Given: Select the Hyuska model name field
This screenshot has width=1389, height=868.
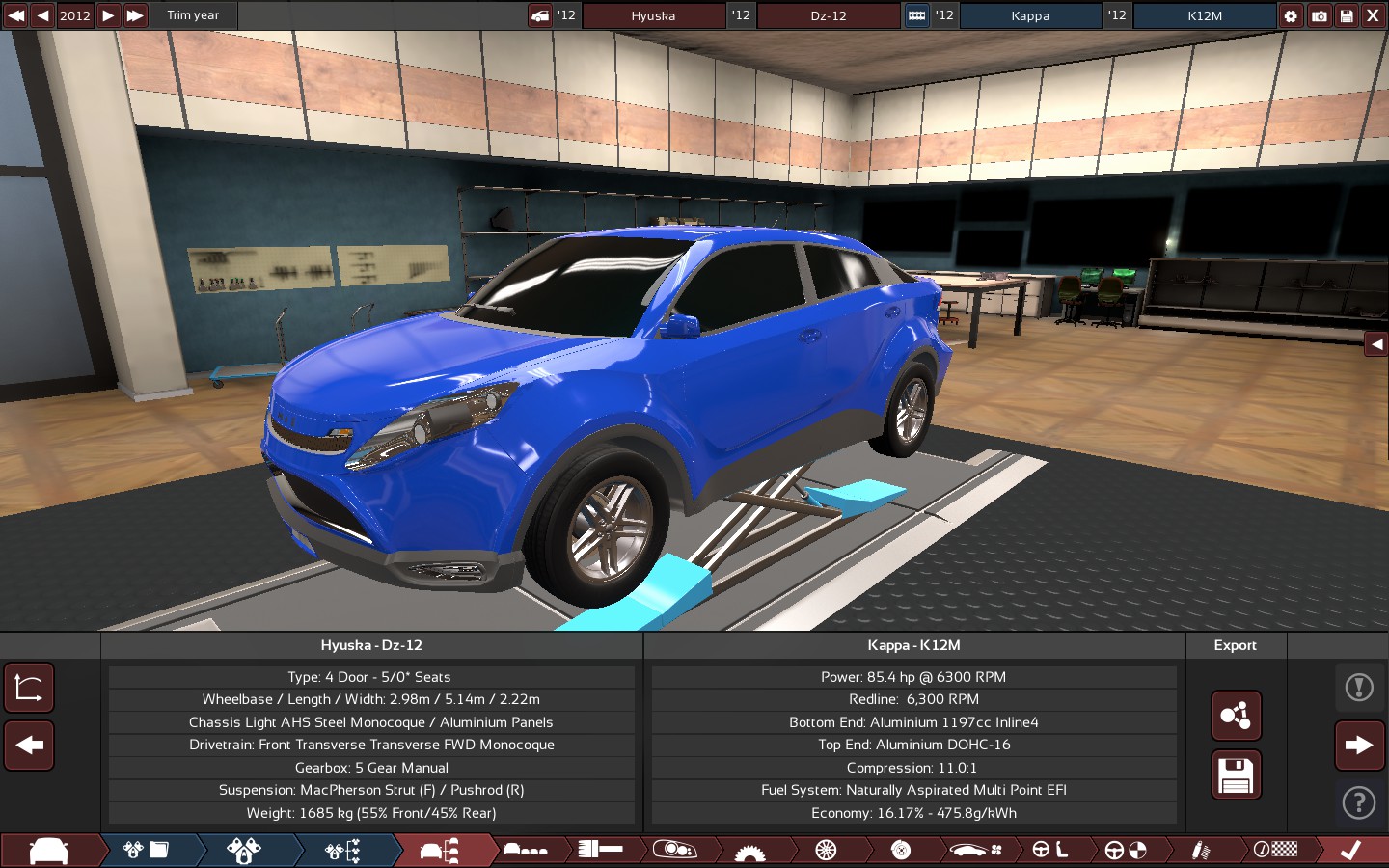Looking at the screenshot, I should pyautogui.click(x=653, y=15).
